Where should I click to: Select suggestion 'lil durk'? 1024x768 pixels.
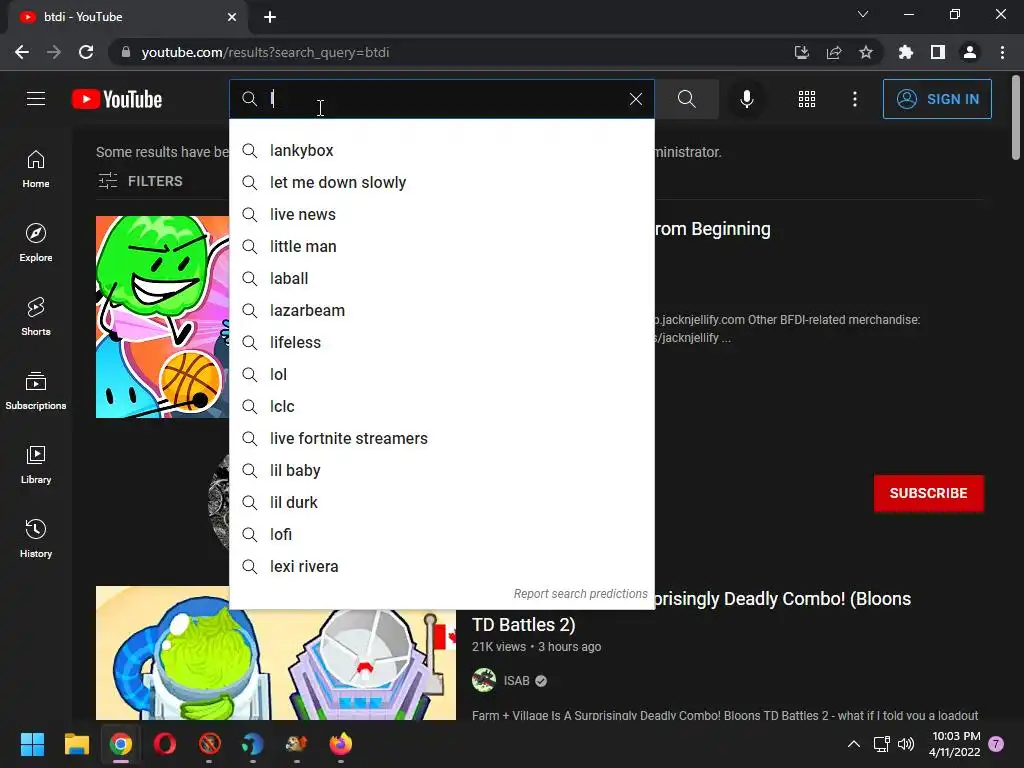pyautogui.click(x=441, y=502)
